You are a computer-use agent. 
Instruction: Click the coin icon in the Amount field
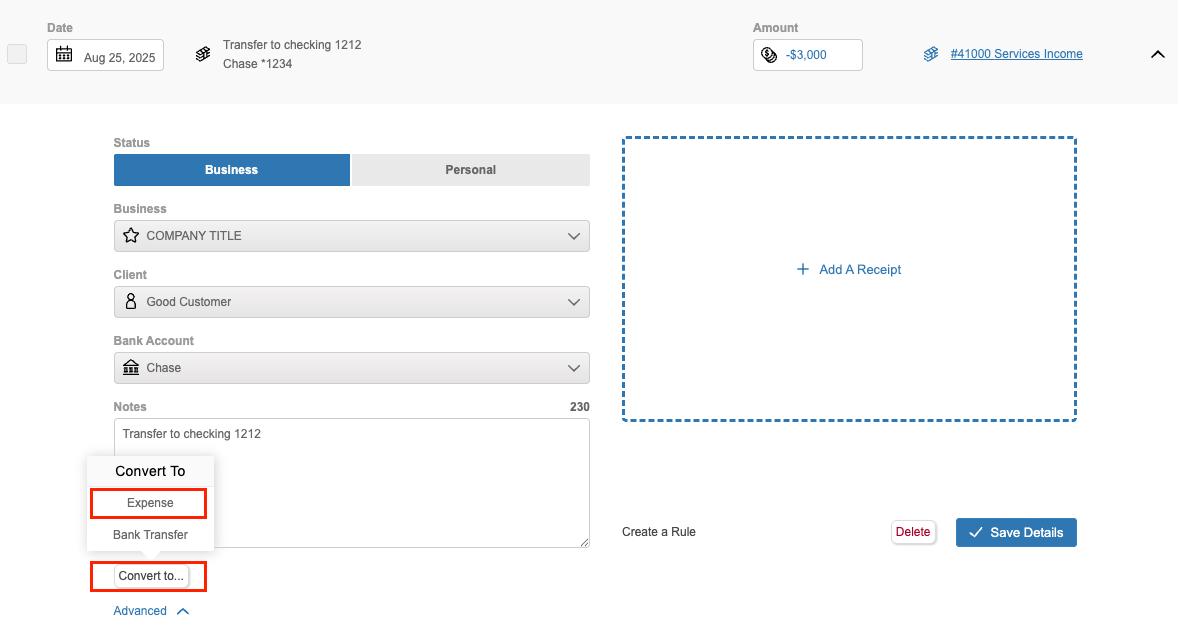[x=769, y=55]
